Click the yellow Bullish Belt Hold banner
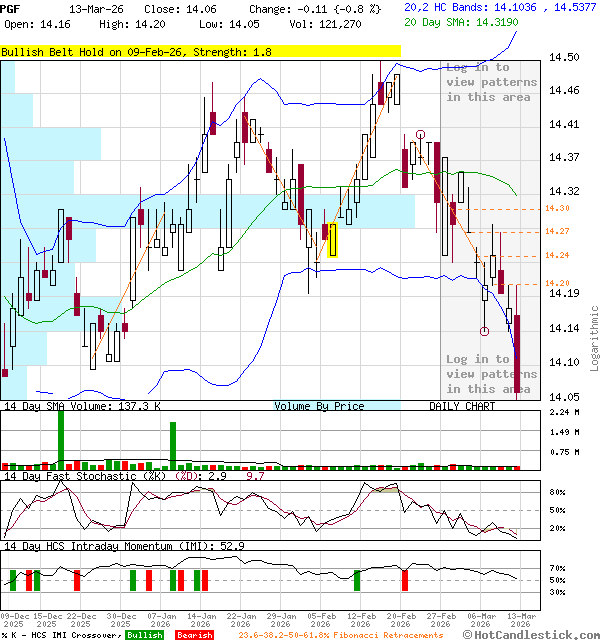Screen dimensions: 600x640 tap(200, 50)
